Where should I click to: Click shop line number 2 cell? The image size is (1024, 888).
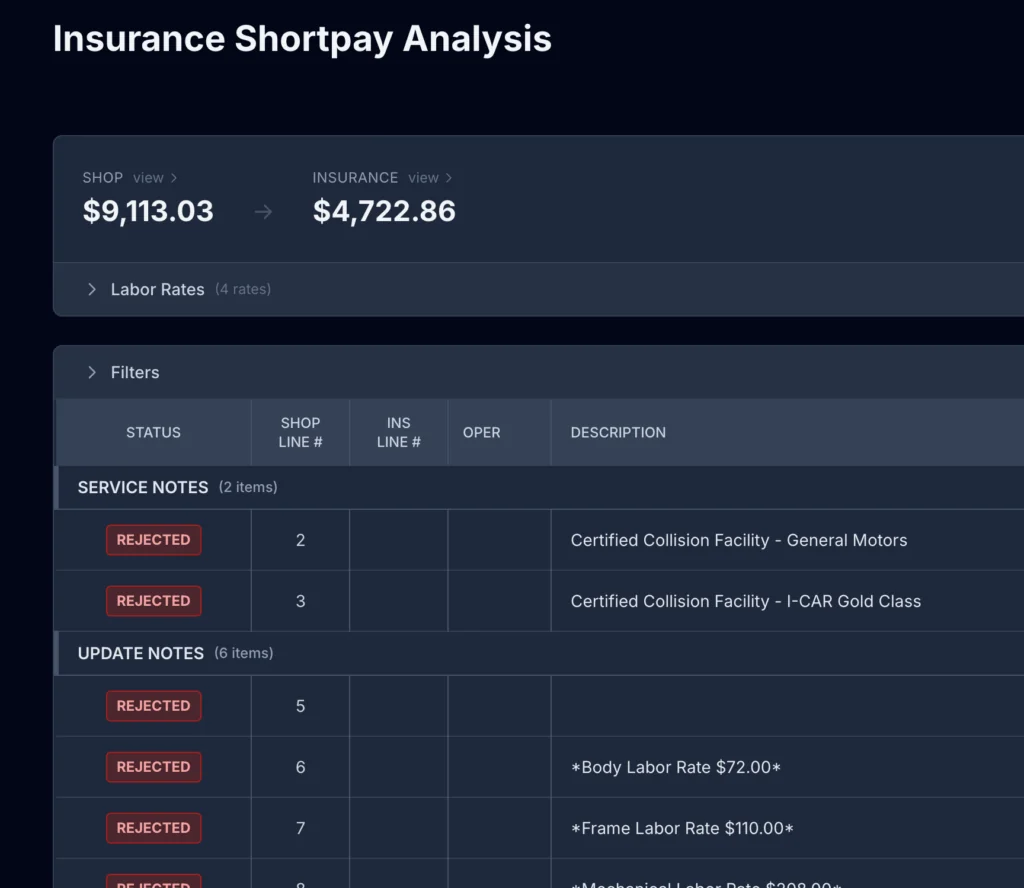pos(300,540)
